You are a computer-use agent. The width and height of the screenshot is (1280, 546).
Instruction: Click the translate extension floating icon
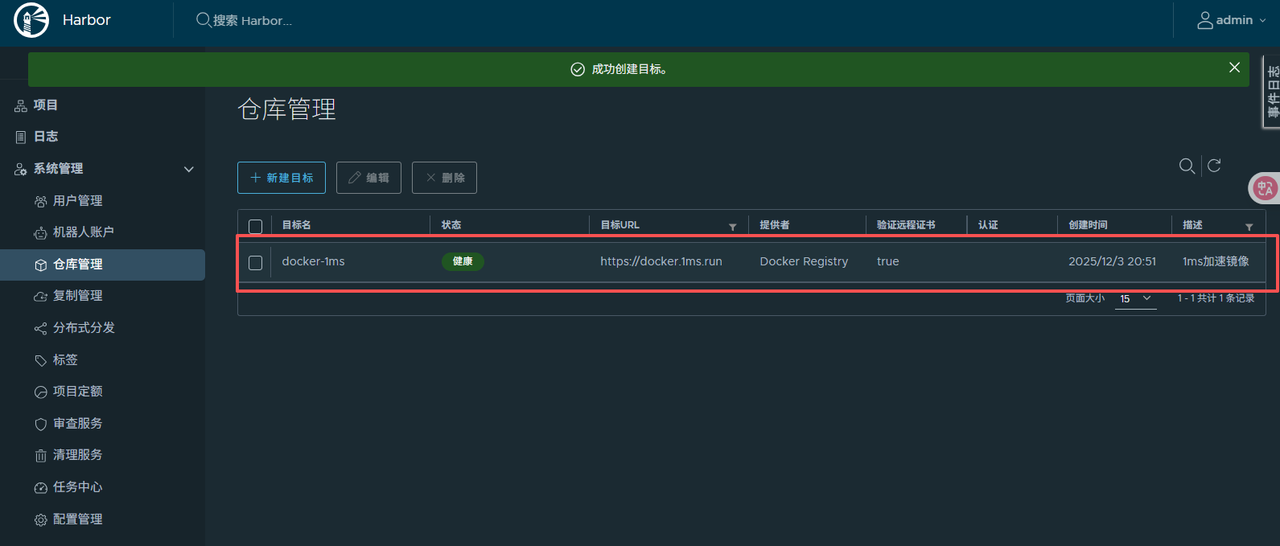tap(1265, 187)
